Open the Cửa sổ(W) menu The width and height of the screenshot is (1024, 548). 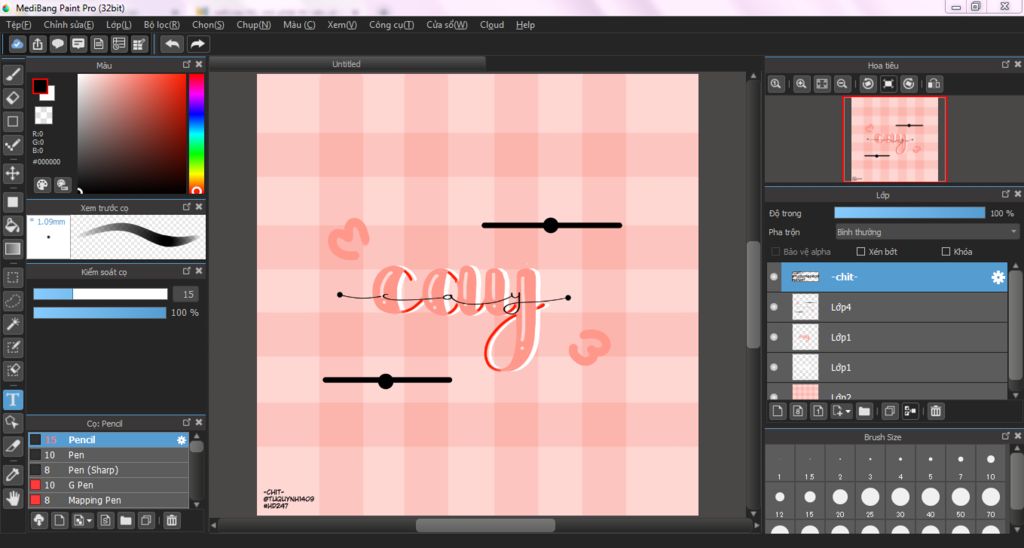pyautogui.click(x=447, y=25)
